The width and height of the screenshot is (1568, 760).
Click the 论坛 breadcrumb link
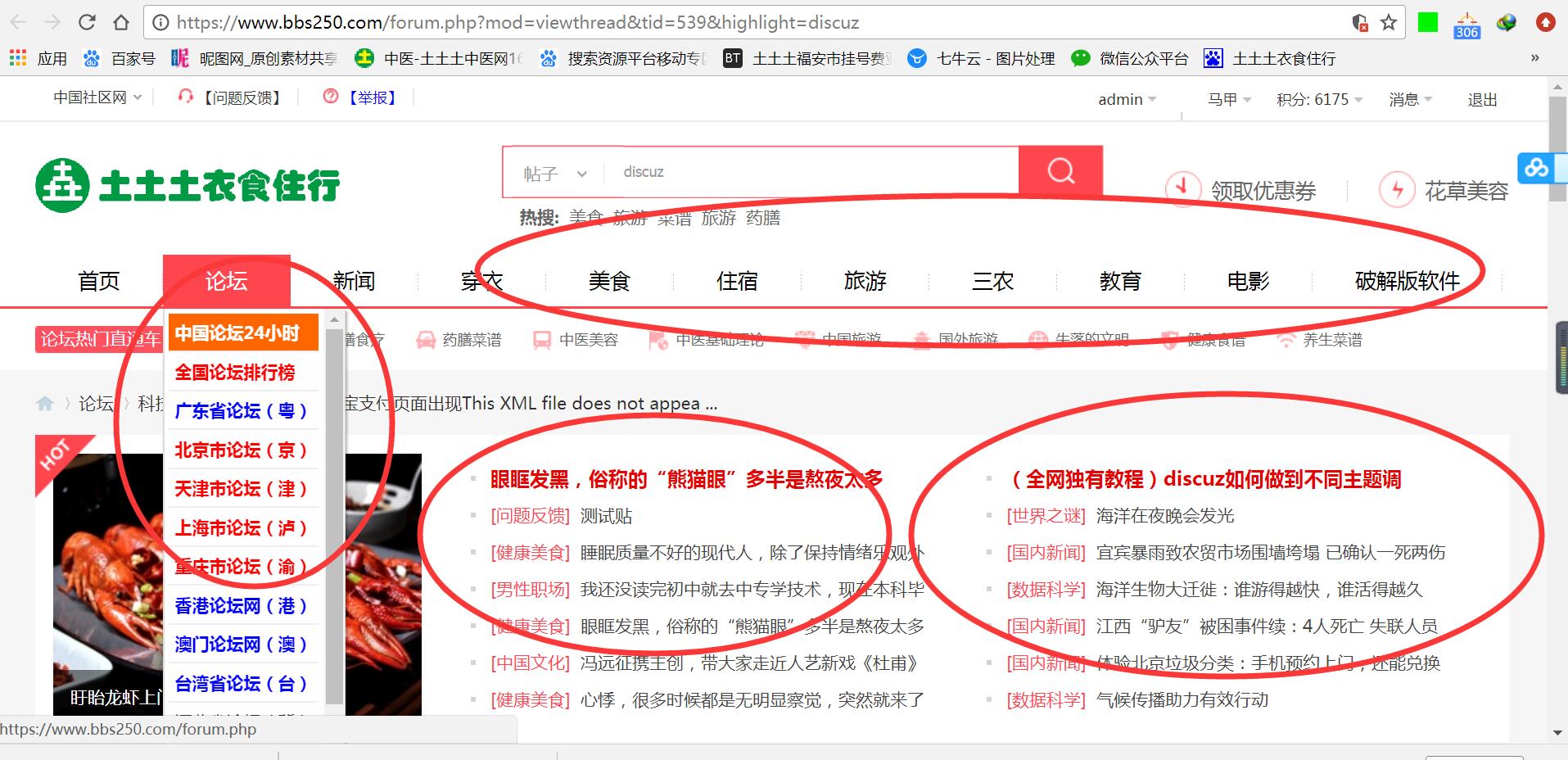96,403
